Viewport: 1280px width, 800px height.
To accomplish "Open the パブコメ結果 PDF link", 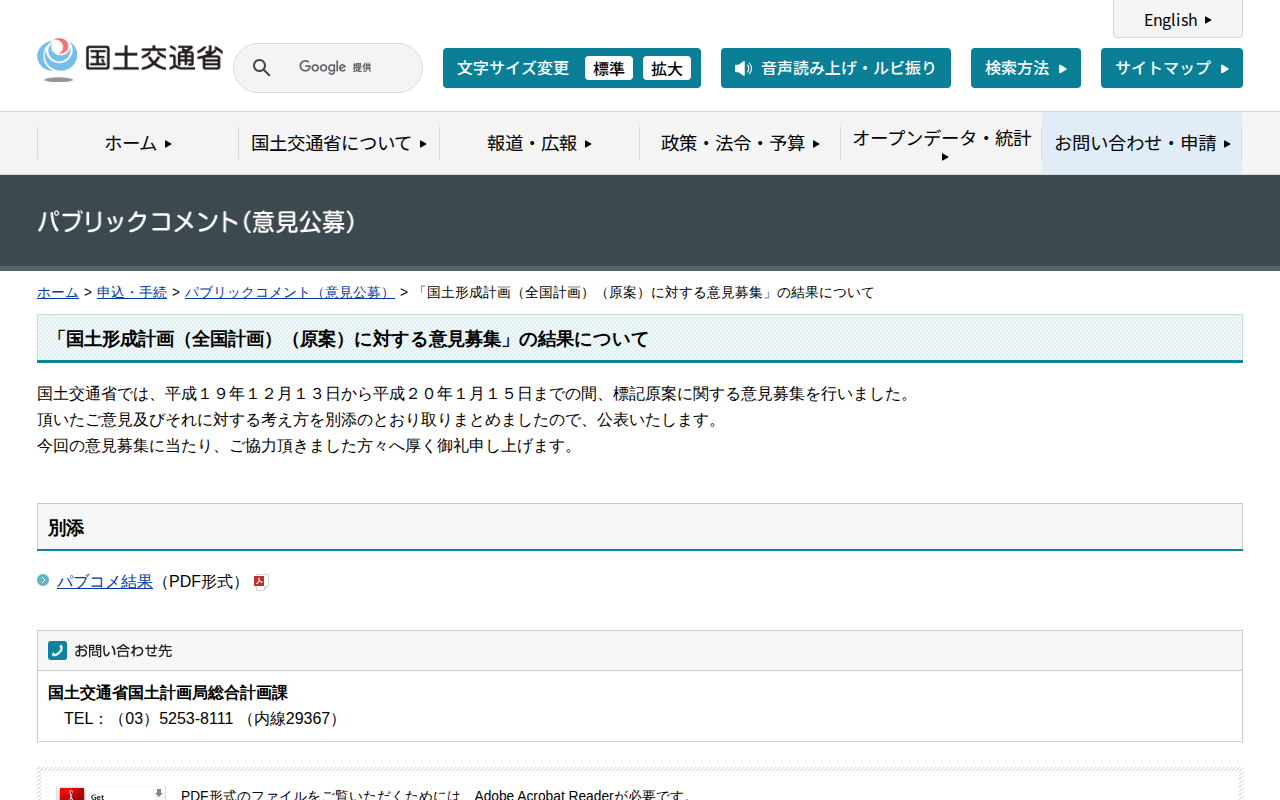I will [104, 581].
